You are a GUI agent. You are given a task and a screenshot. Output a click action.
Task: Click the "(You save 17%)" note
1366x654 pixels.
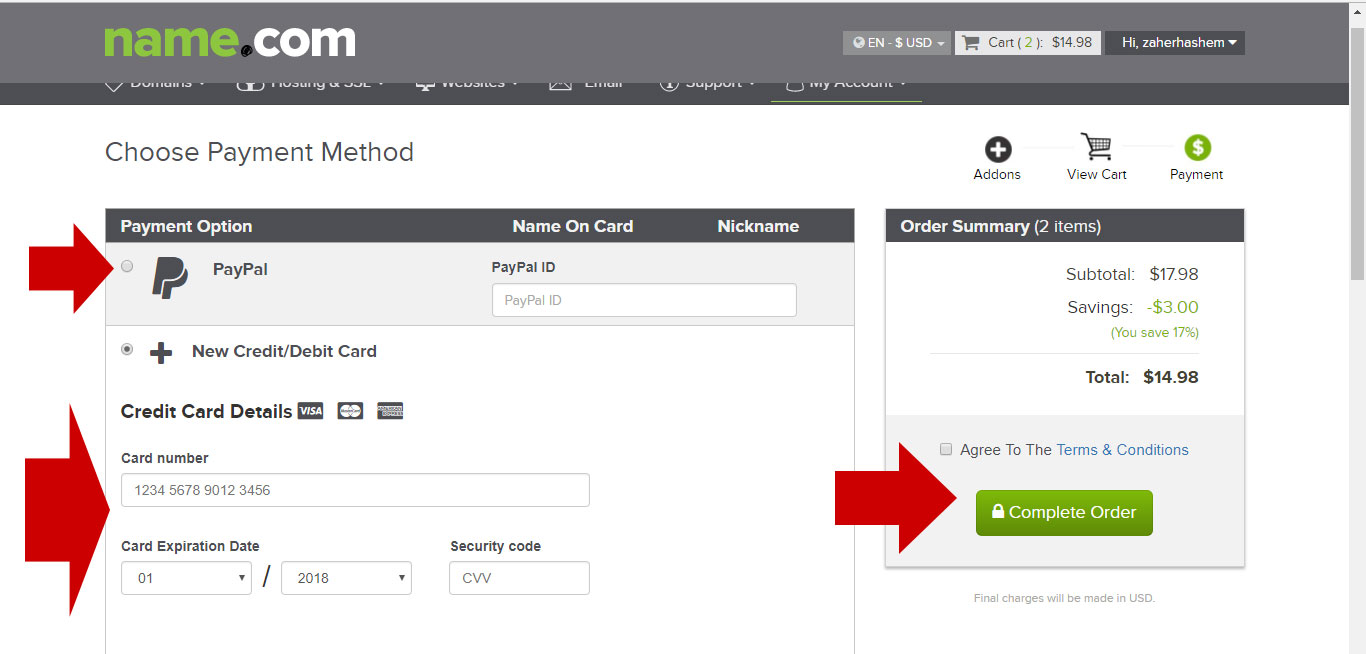1155,332
